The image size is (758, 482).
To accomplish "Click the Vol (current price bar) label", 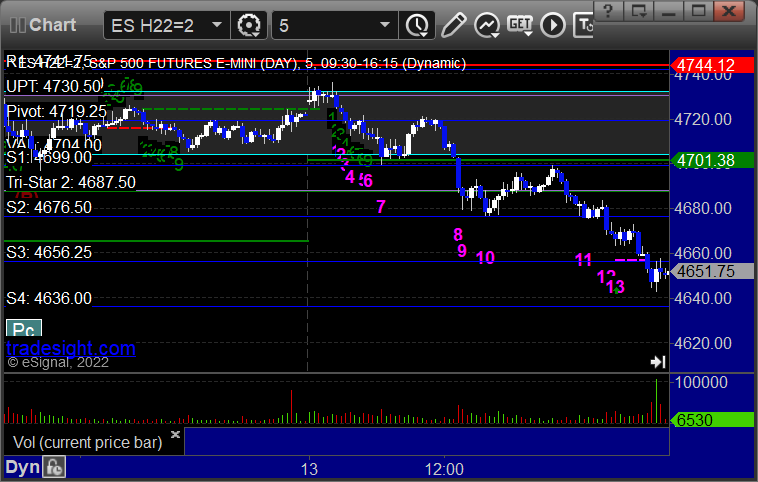I will click(x=87, y=442).
